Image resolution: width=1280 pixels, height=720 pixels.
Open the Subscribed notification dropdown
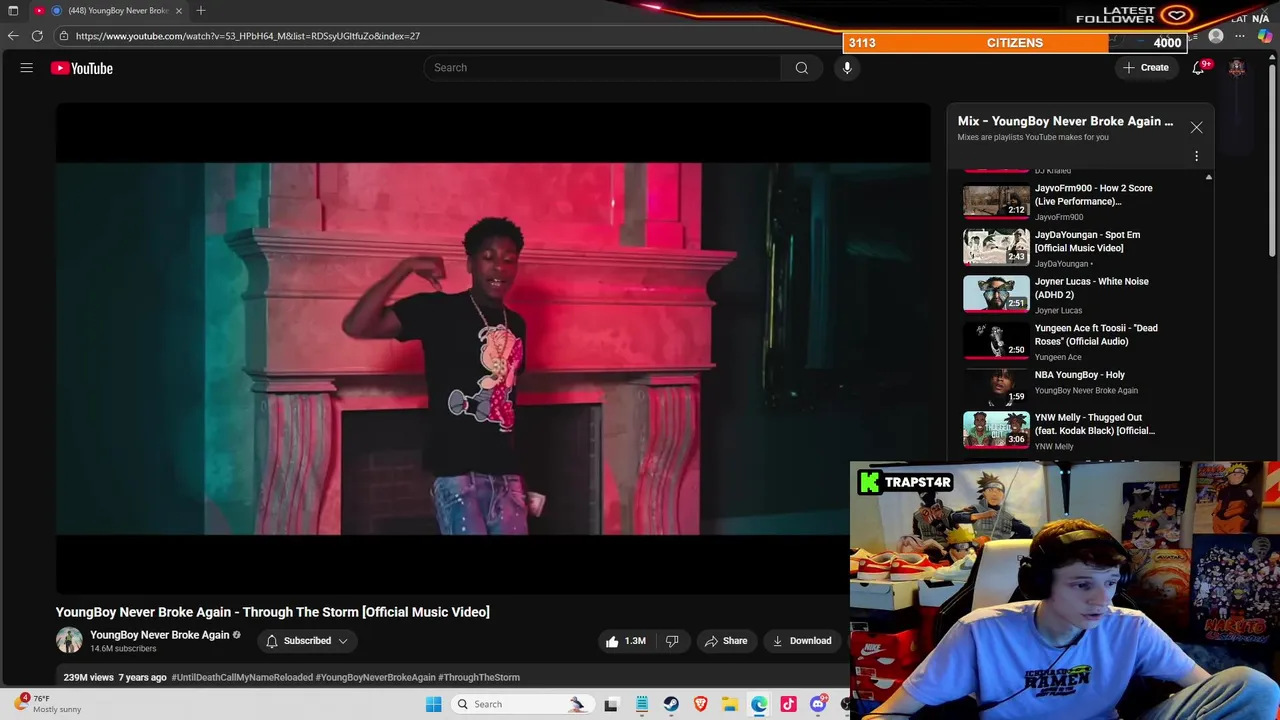pos(308,641)
